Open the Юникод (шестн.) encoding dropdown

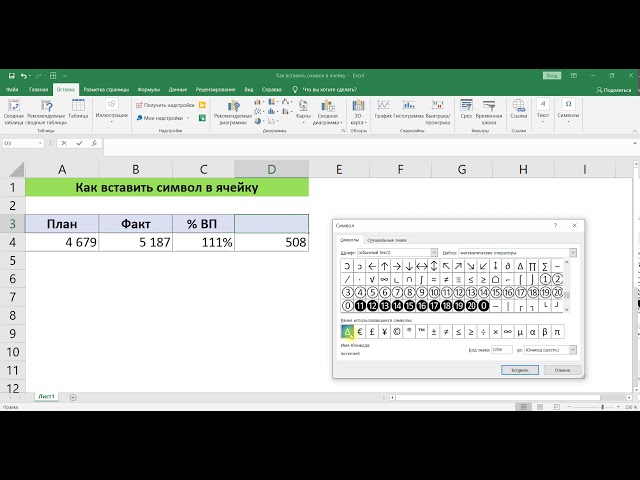[573, 350]
